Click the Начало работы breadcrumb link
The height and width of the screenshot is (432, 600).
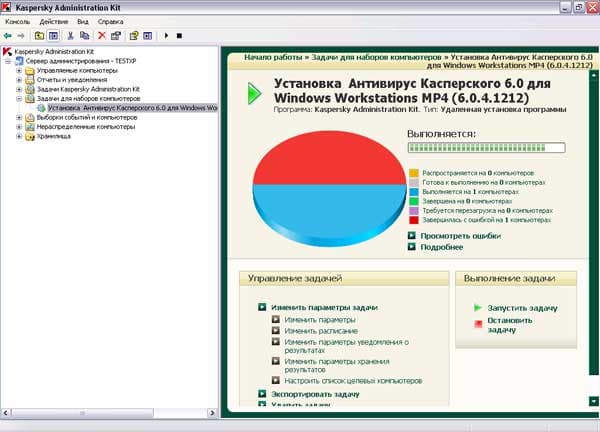point(273,57)
